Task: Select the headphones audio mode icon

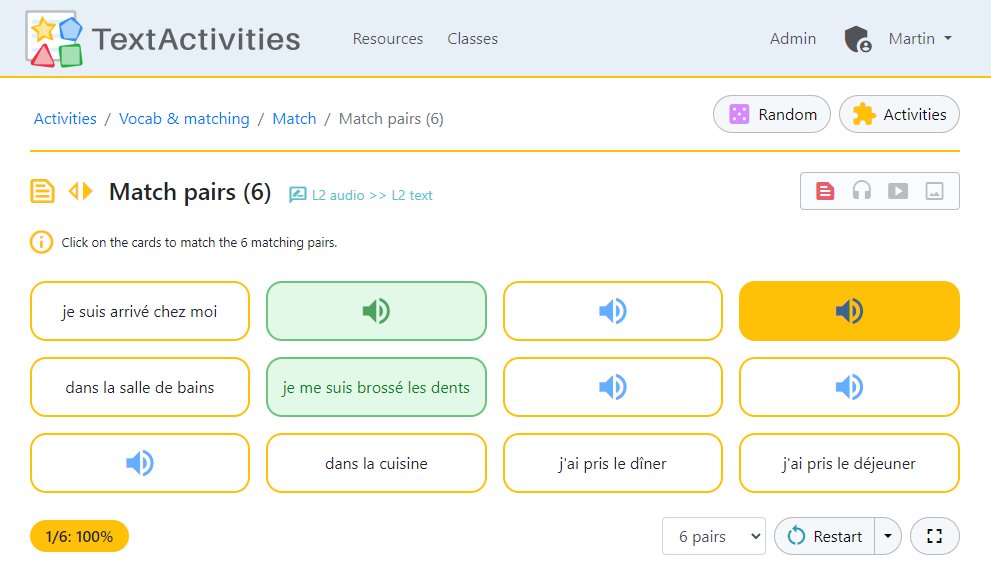Action: pos(861,191)
